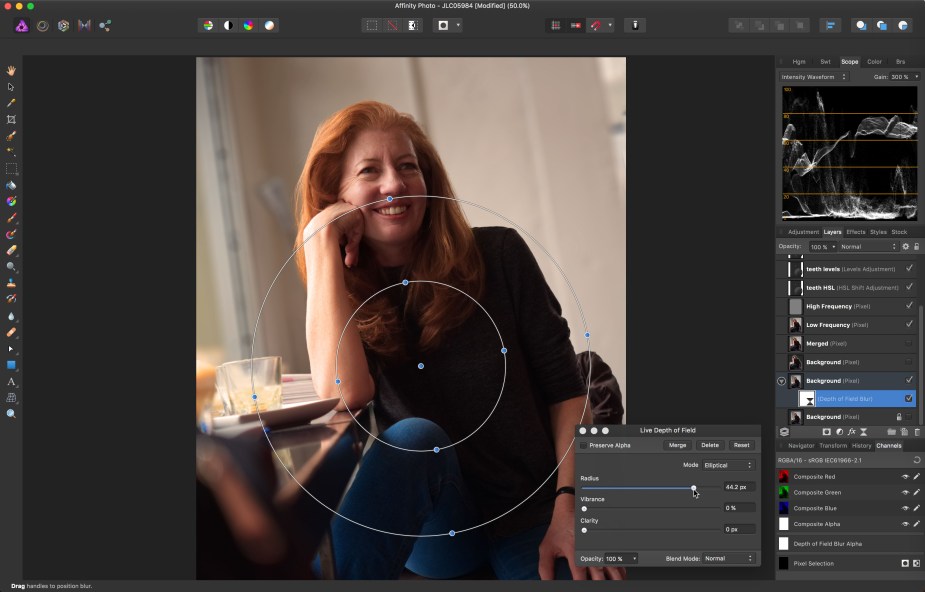Switch to Export Persona
Screen dimensions: 925x592
point(105,25)
